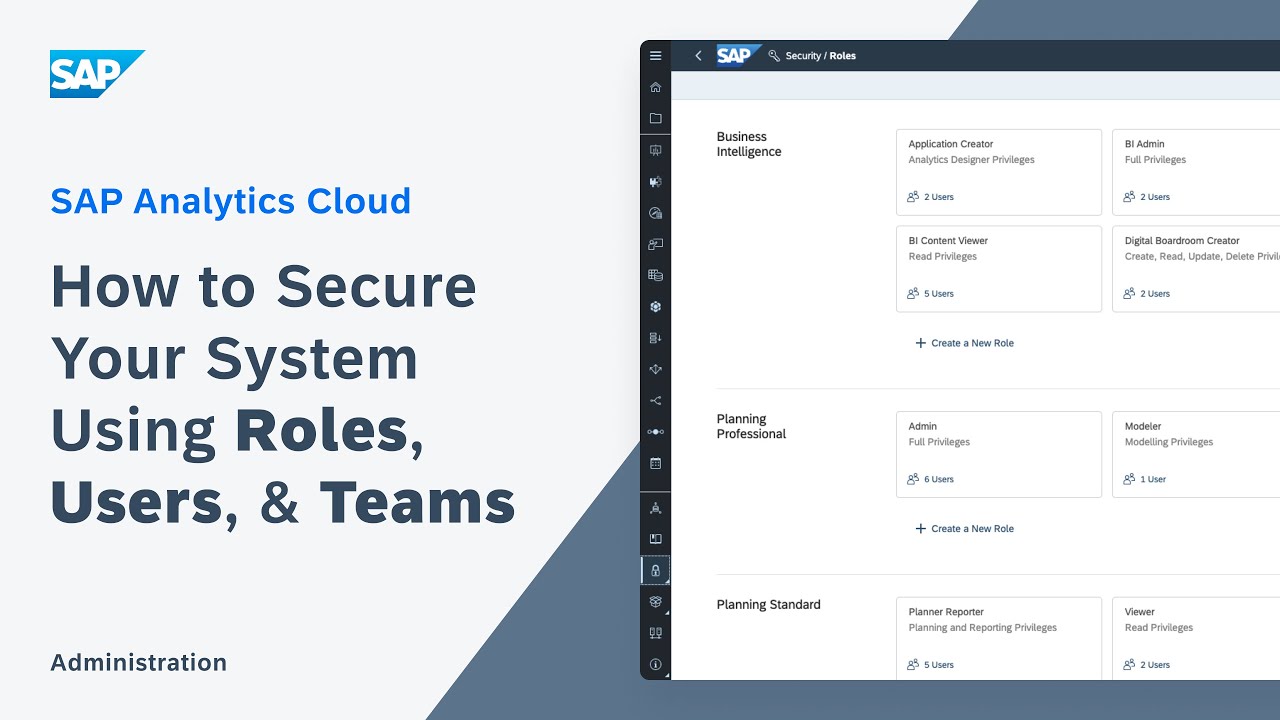Open the hierarchy network sidebar icon
This screenshot has width=1280, height=720.
click(655, 508)
